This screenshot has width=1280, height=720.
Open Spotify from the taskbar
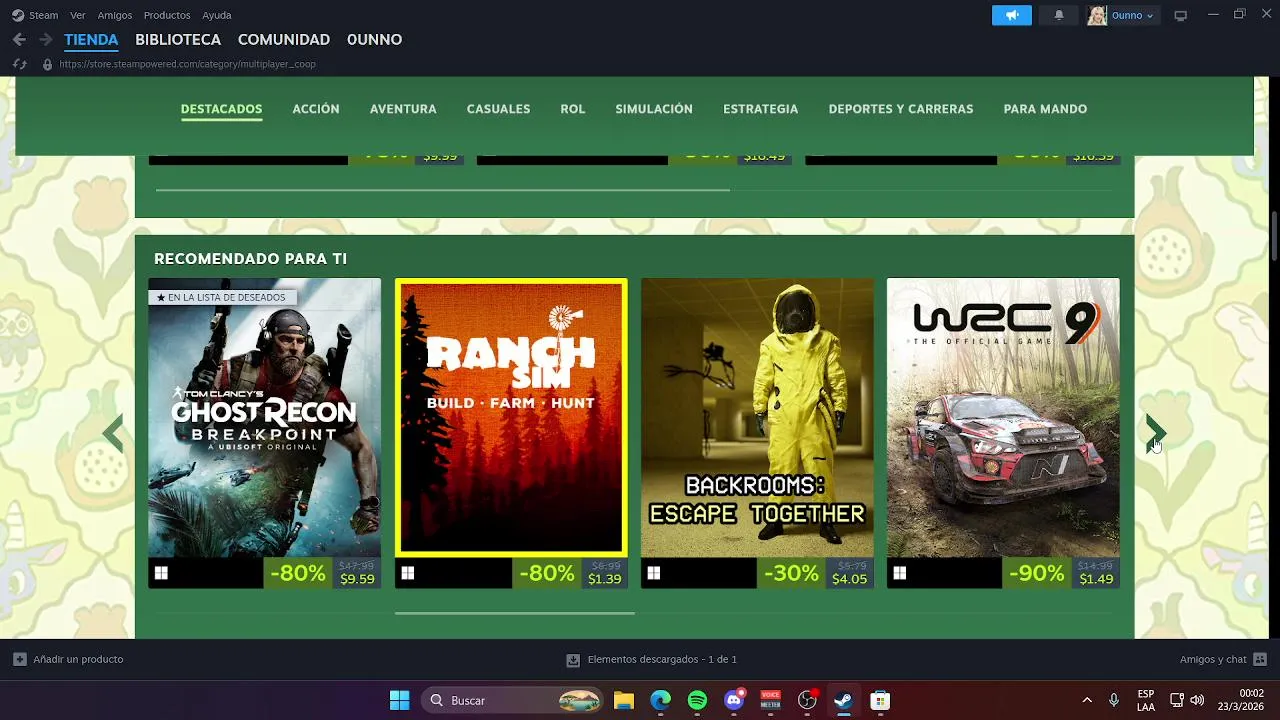[698, 700]
